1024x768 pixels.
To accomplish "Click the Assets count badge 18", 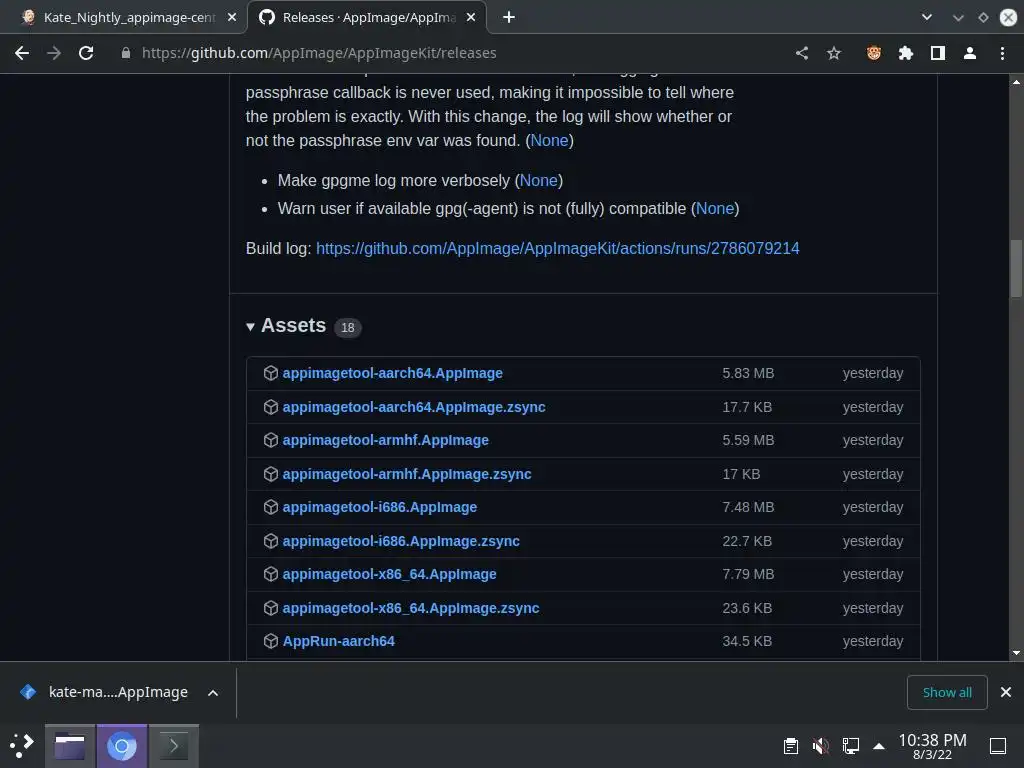I will [x=347, y=327].
